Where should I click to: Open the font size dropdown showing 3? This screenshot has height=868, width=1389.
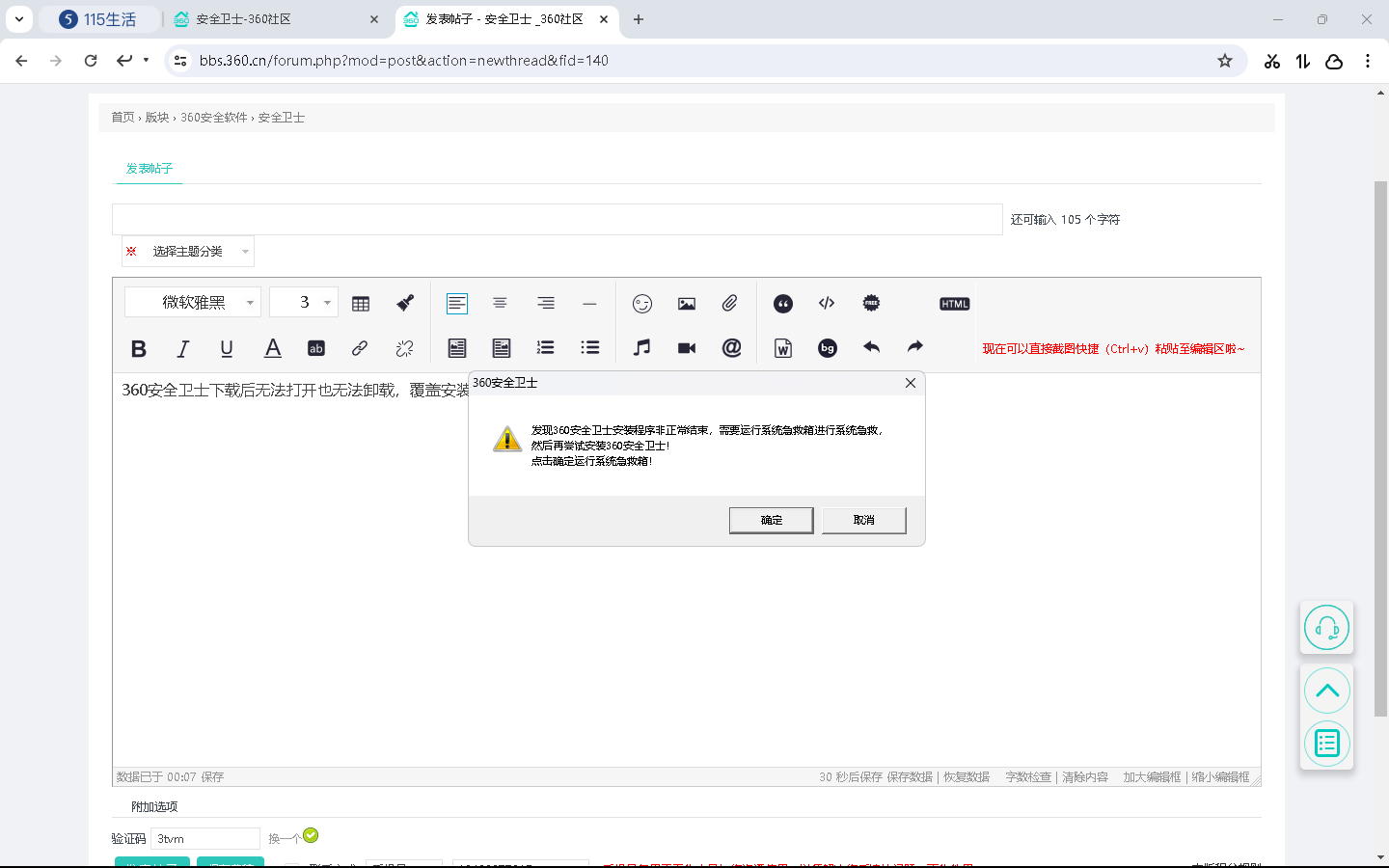point(304,302)
